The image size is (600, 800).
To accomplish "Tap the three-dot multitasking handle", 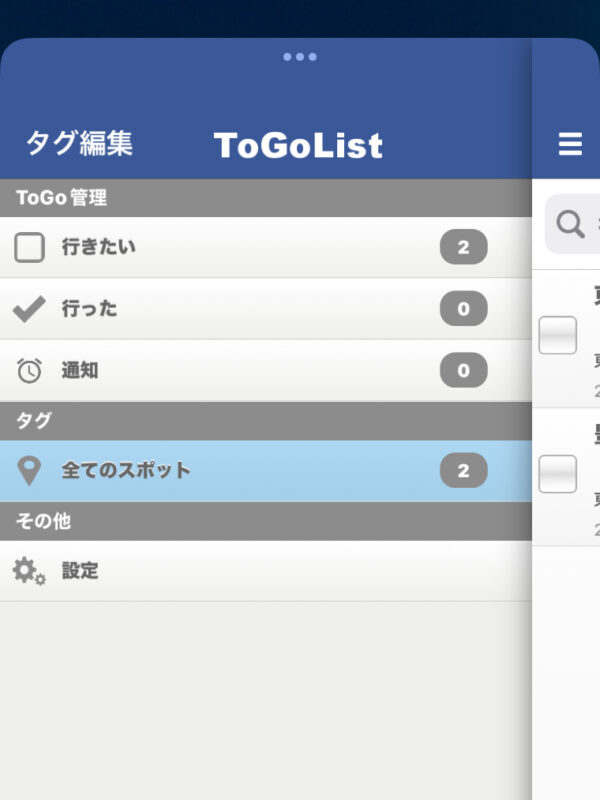I will (300, 57).
